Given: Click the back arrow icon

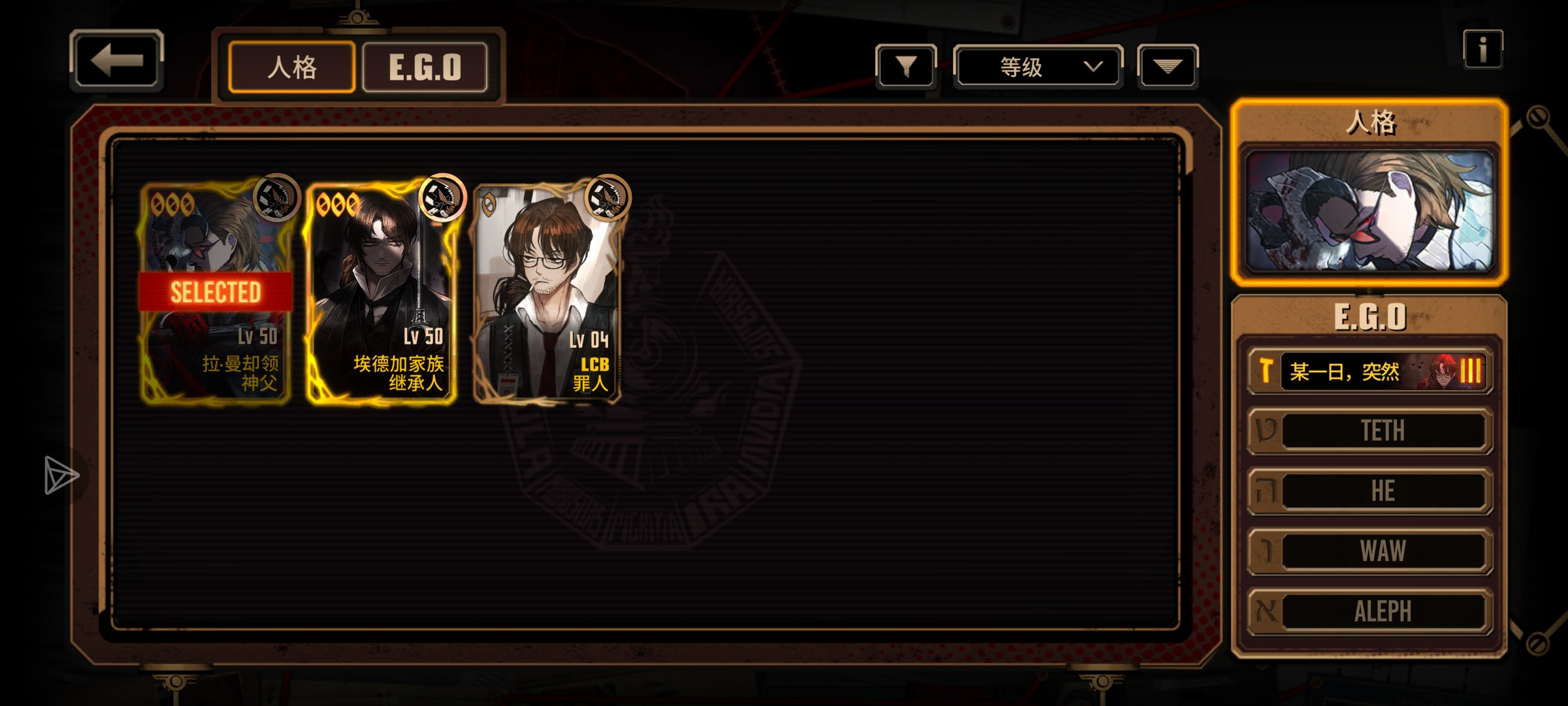Looking at the screenshot, I should coord(116,60).
